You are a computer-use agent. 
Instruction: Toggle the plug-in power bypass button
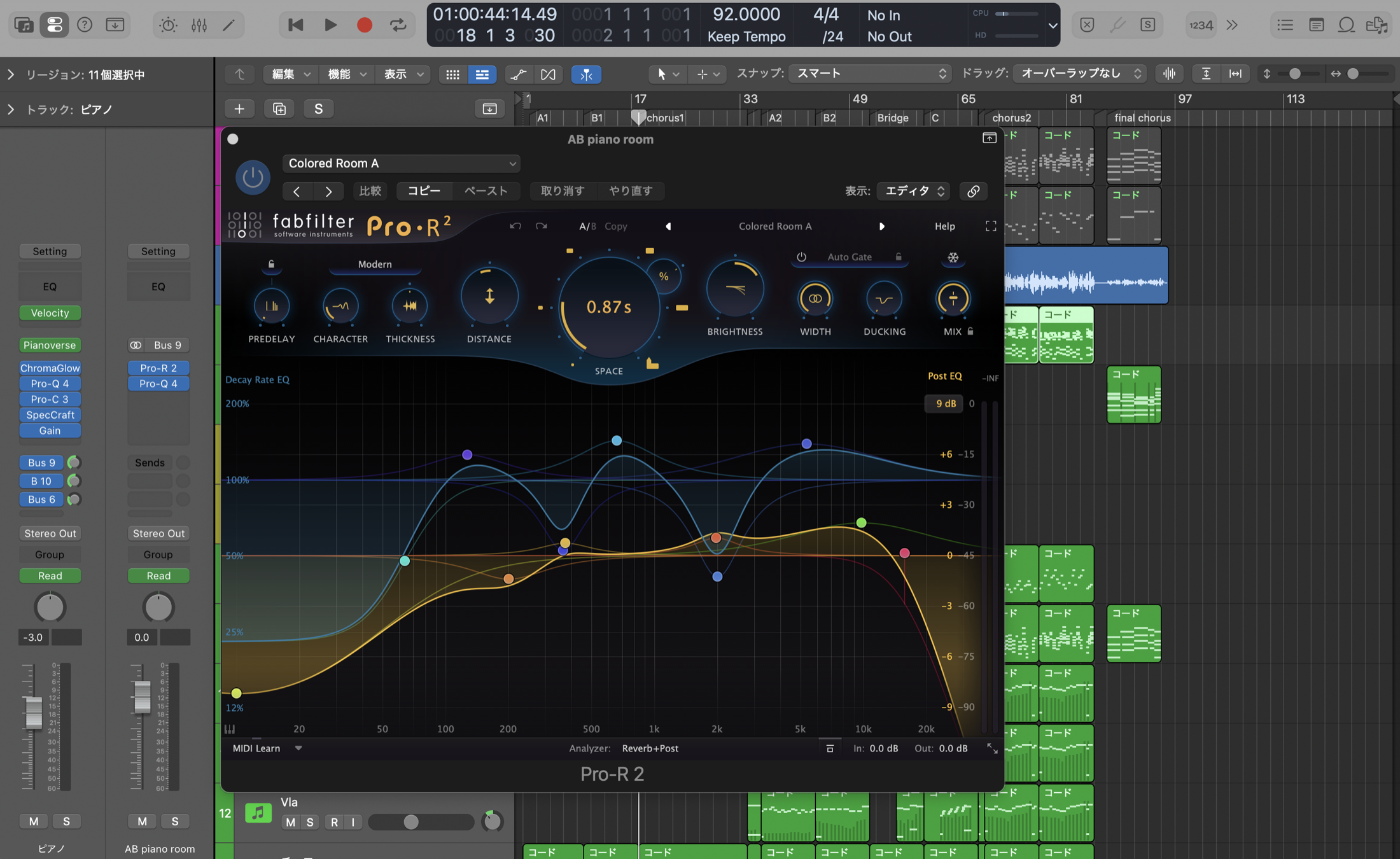tap(253, 177)
